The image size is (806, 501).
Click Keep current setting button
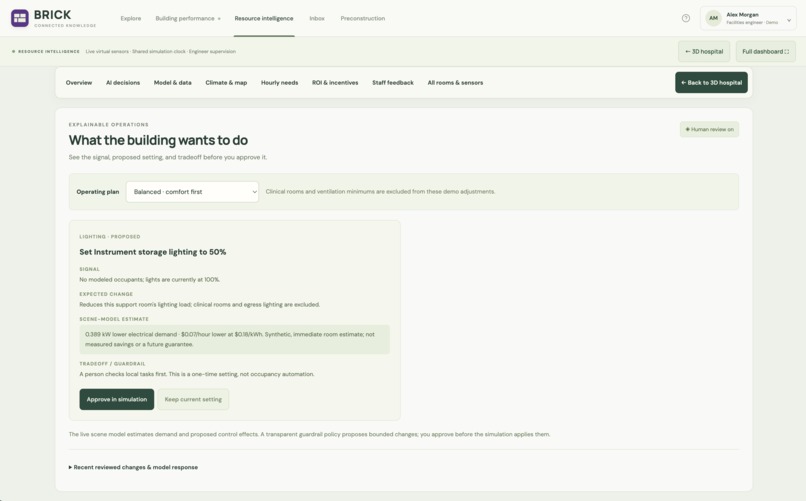[x=193, y=399]
